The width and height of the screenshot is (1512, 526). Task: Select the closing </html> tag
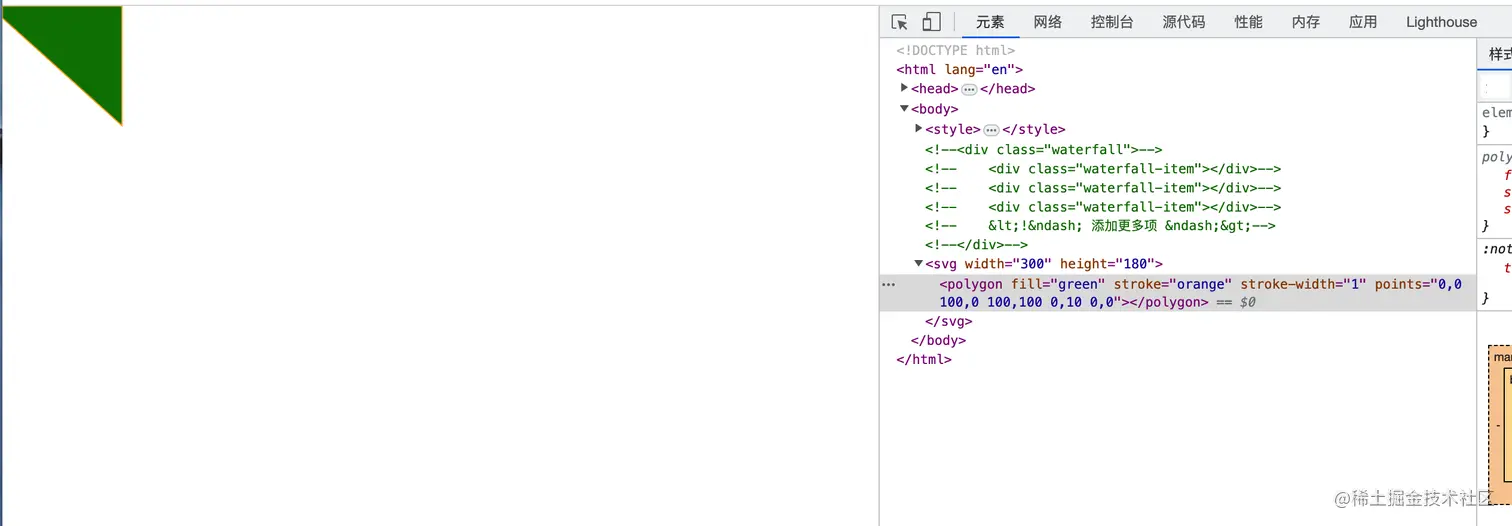pos(924,360)
